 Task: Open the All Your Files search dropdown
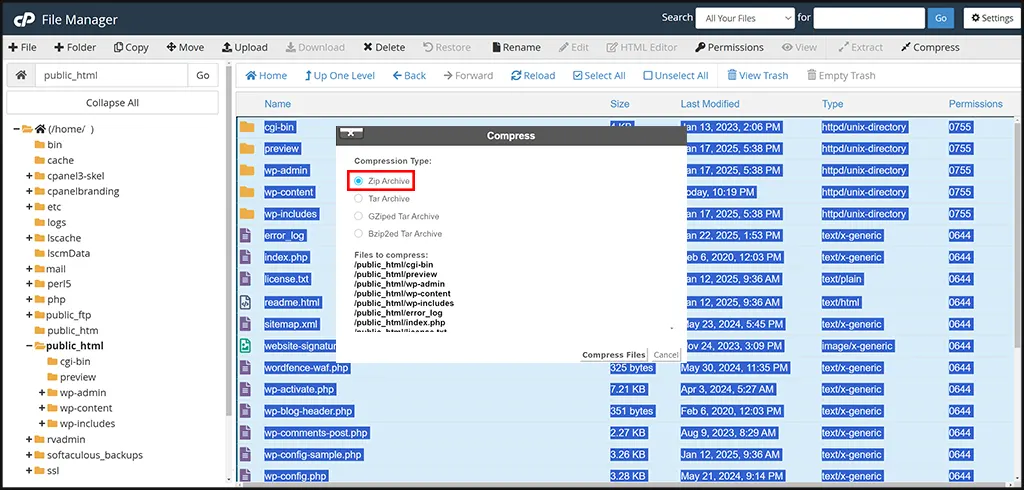[x=745, y=18]
